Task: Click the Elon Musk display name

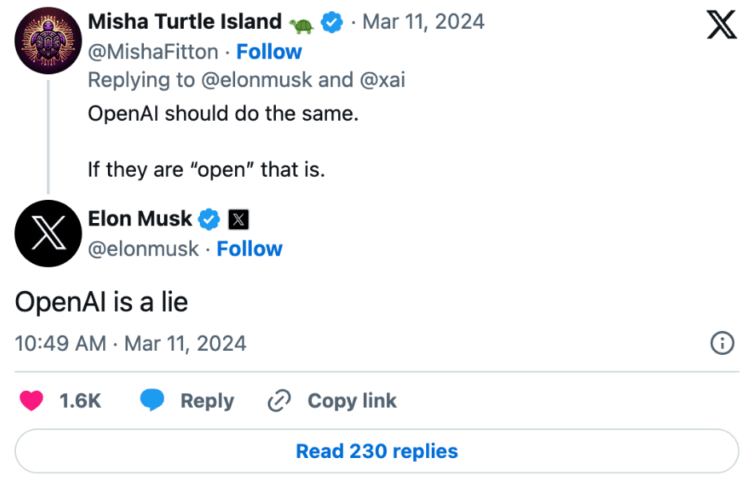Action: pos(140,218)
